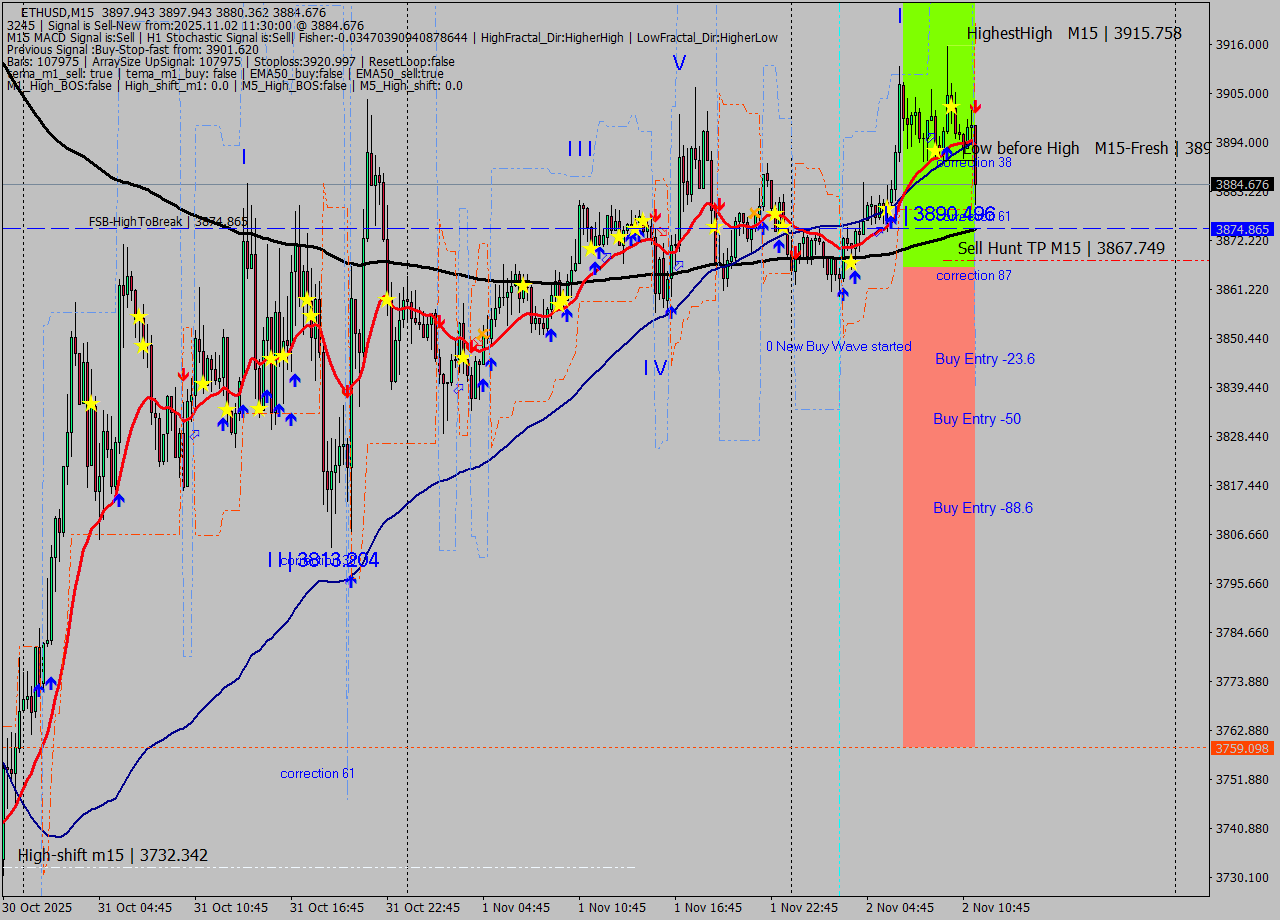Select the small blue pennant marker near 31 Oct candles
This screenshot has height=920, width=1280.
pos(195,435)
